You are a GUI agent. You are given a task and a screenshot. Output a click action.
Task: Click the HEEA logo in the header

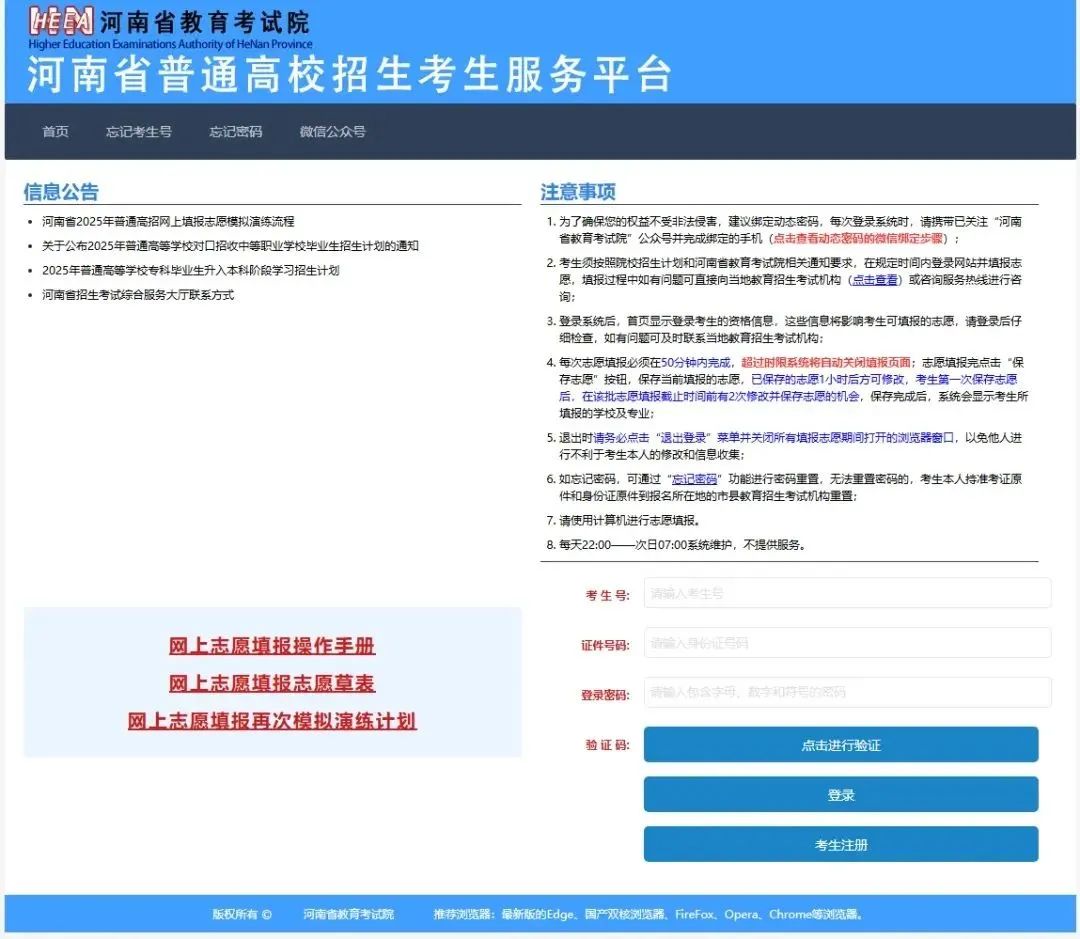coord(61,21)
